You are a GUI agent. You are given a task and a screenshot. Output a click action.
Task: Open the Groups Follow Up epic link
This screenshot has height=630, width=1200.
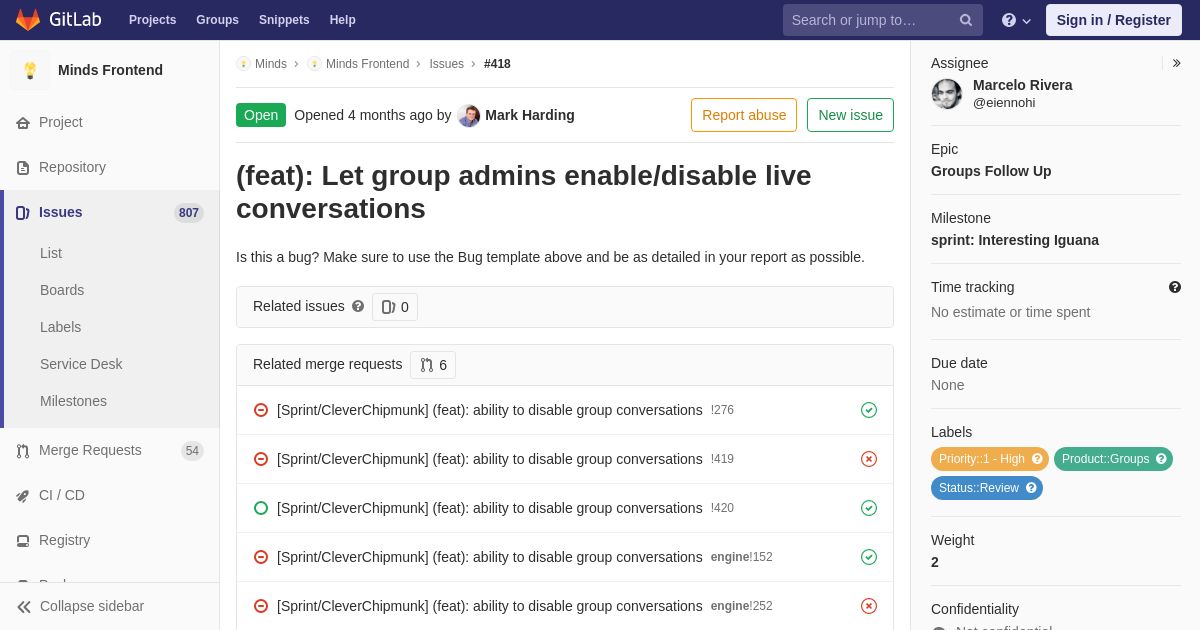tap(991, 171)
